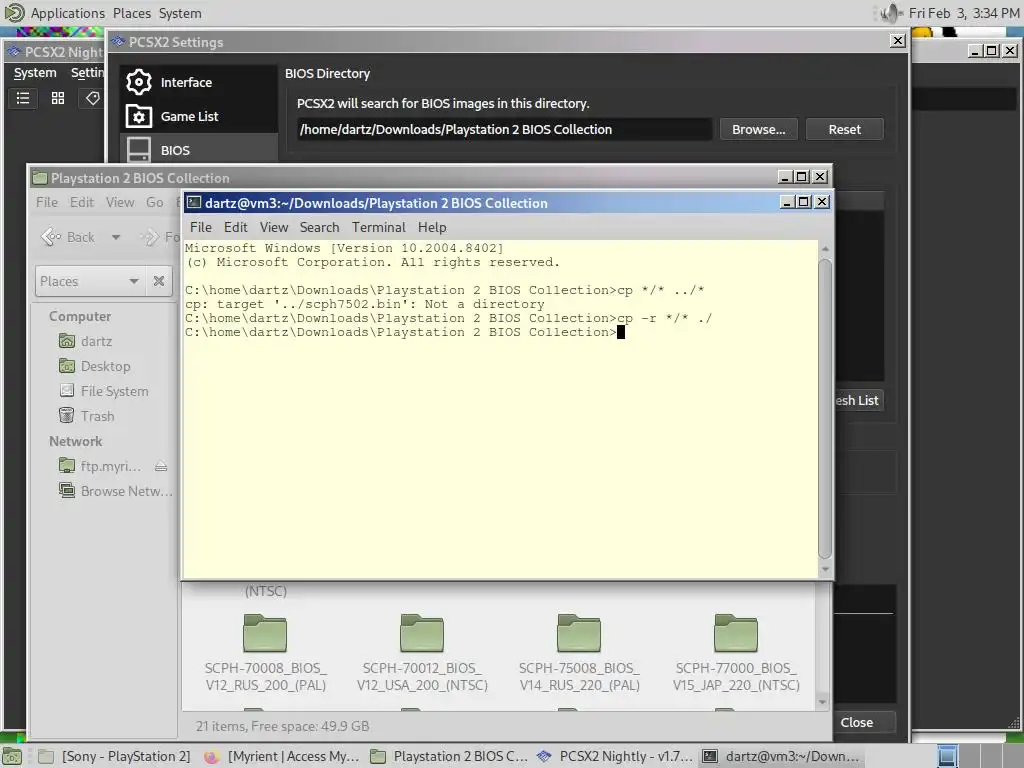
Task: Open System menu in PCSX2 Nightly window
Action: (35, 72)
